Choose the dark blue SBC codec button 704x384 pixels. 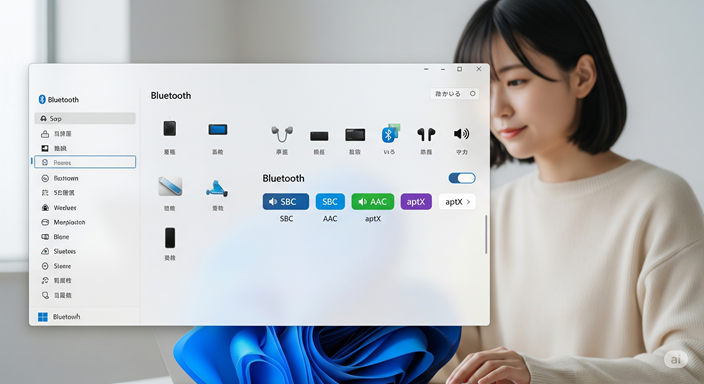click(286, 202)
